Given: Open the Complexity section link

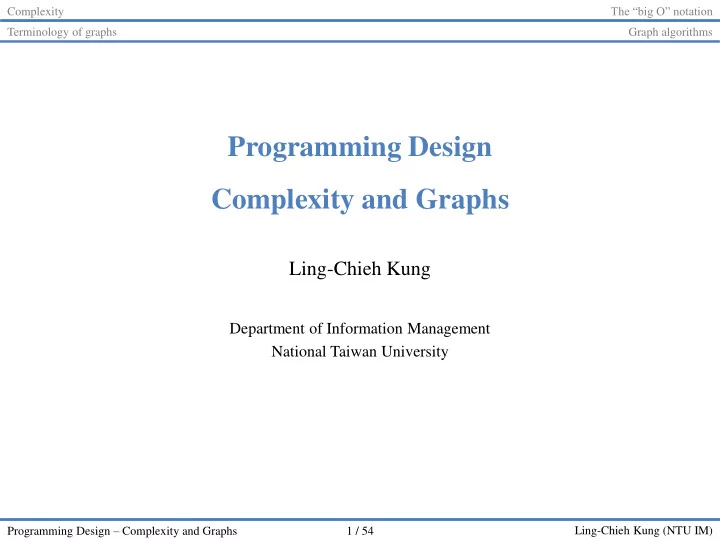Looking at the screenshot, I should pyautogui.click(x=35, y=11).
